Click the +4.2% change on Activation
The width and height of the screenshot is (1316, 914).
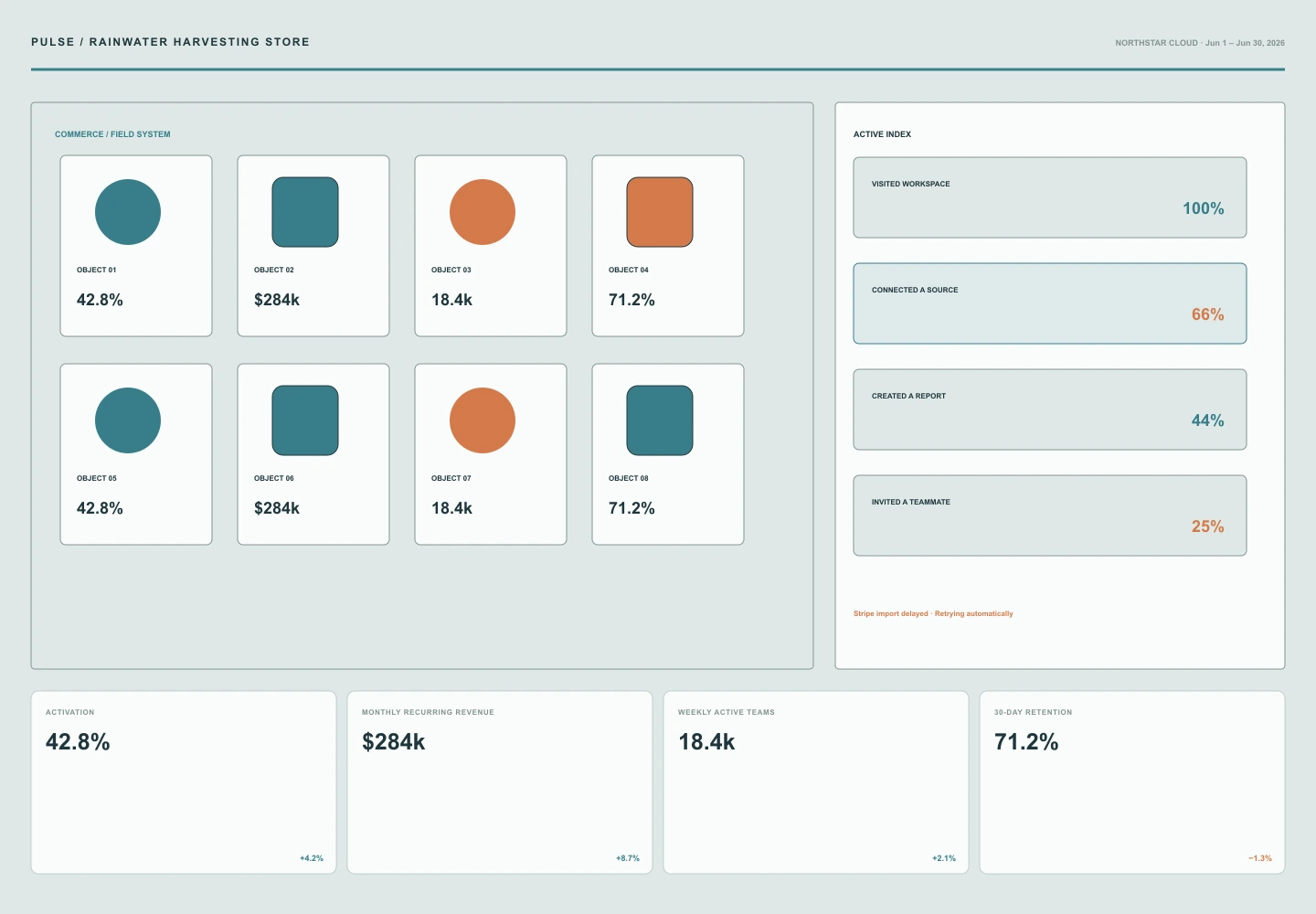312,858
